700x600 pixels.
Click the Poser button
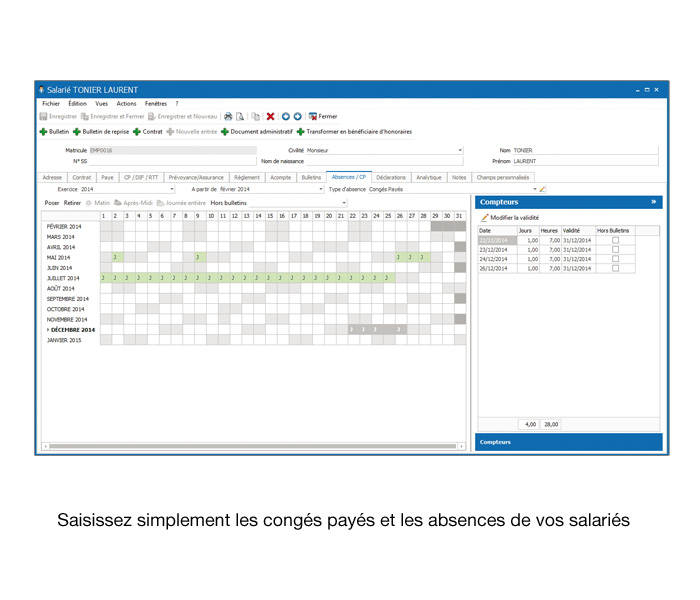[52, 203]
